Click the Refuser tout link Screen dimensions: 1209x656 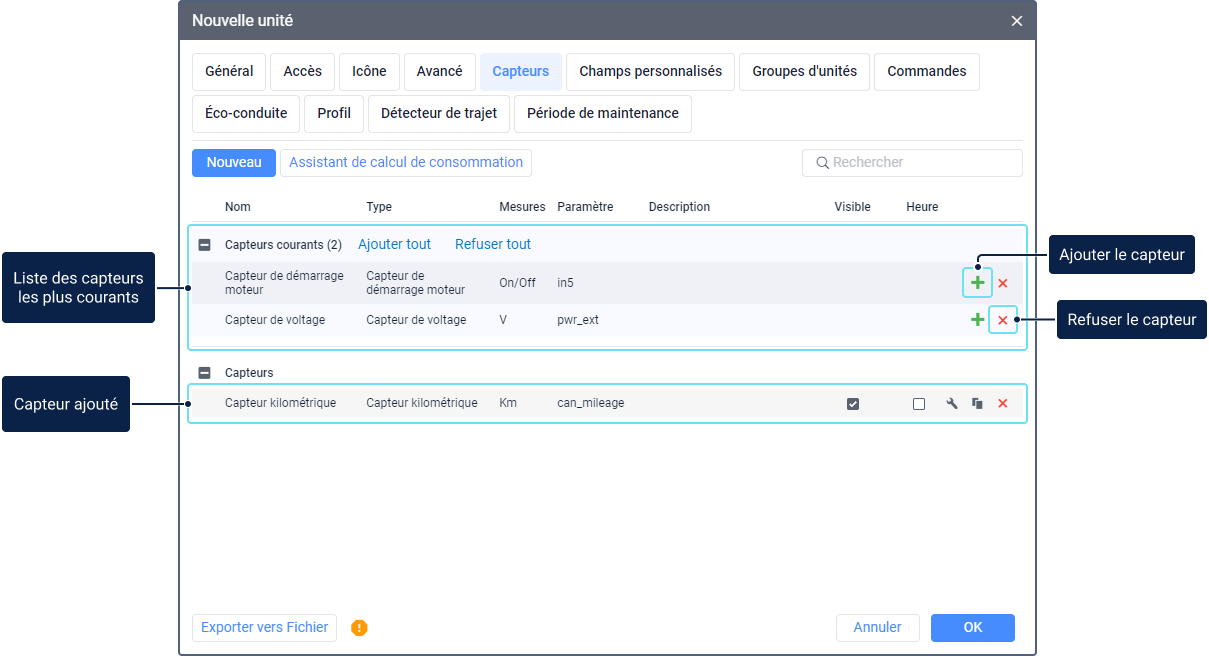coord(493,245)
